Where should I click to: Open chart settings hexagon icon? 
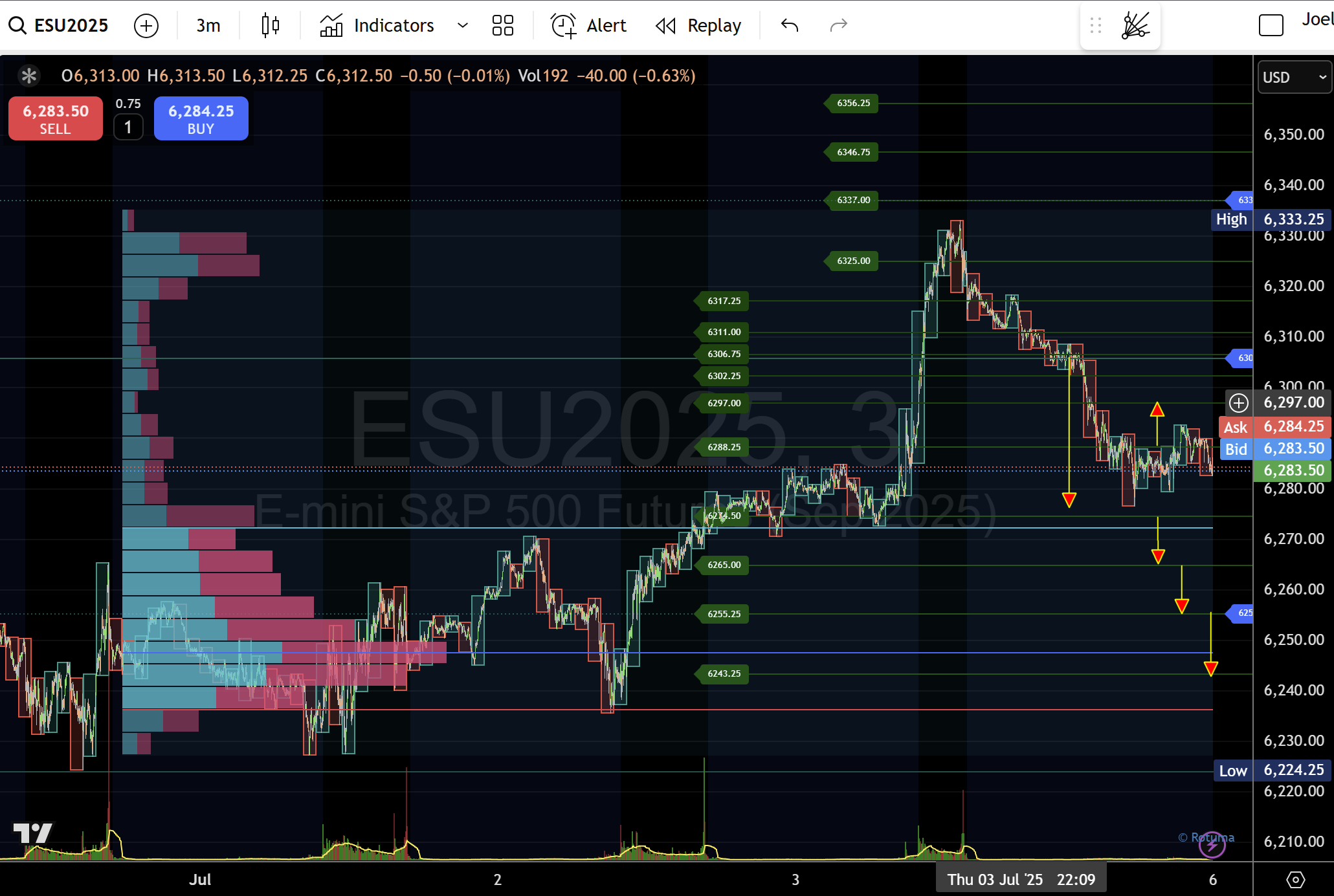[x=1295, y=879]
